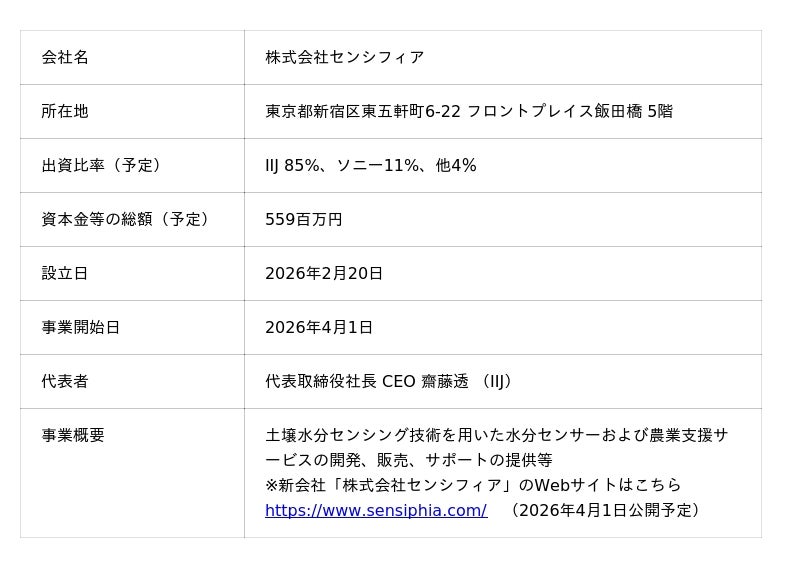The width and height of the screenshot is (800, 568).
Task: Click the ※新会社 Webサイトはこちら note line
Action: (473, 485)
